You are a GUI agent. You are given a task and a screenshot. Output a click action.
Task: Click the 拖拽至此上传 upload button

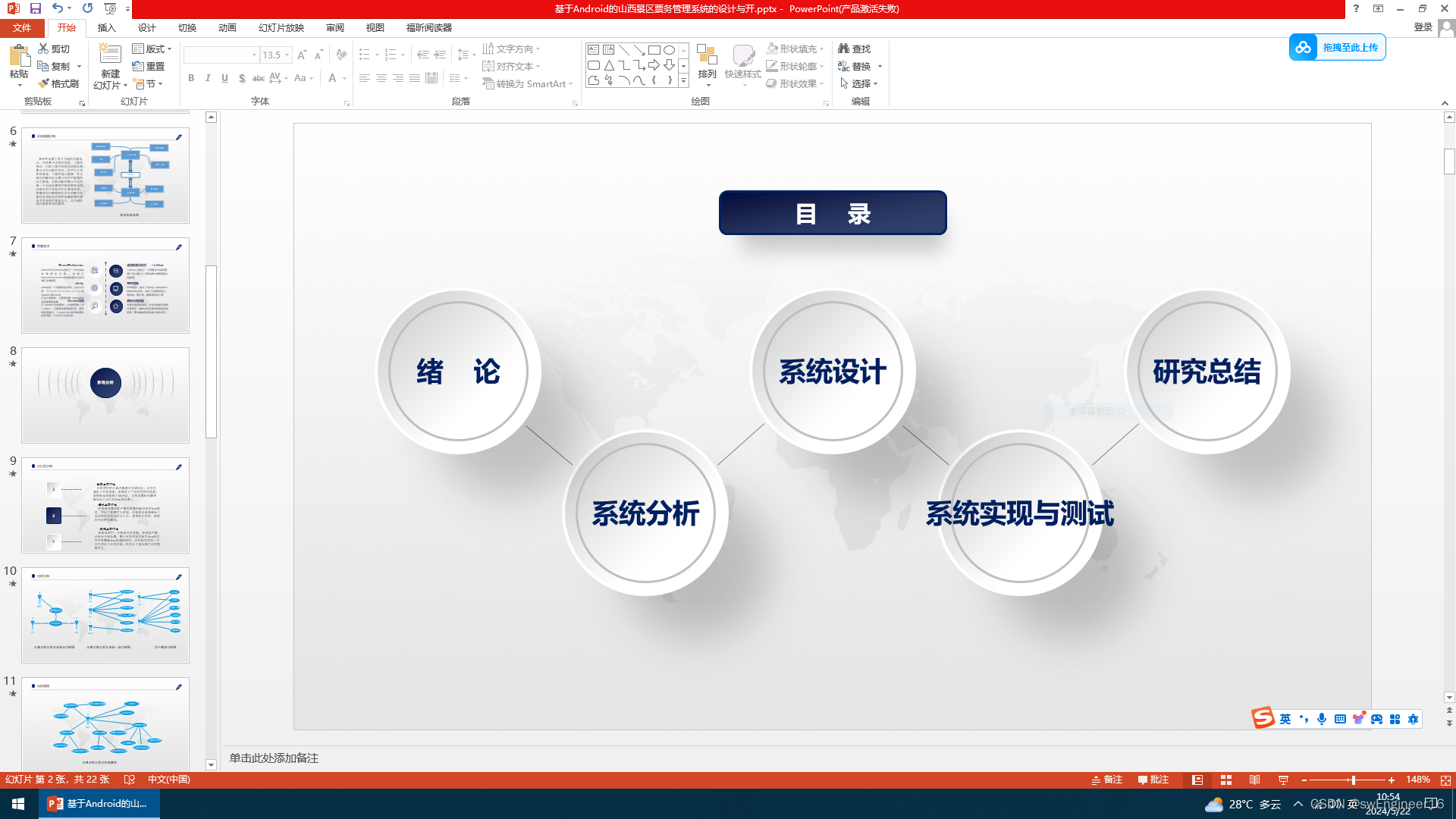click(1337, 47)
